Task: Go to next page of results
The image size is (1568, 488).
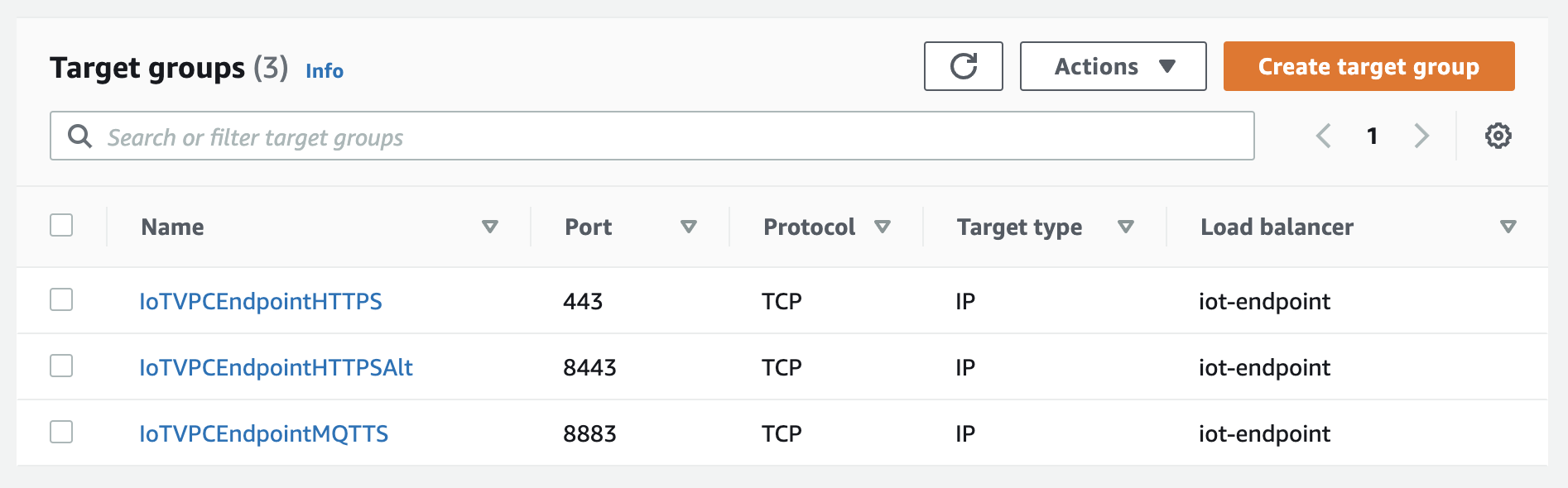Action: pos(1421,136)
